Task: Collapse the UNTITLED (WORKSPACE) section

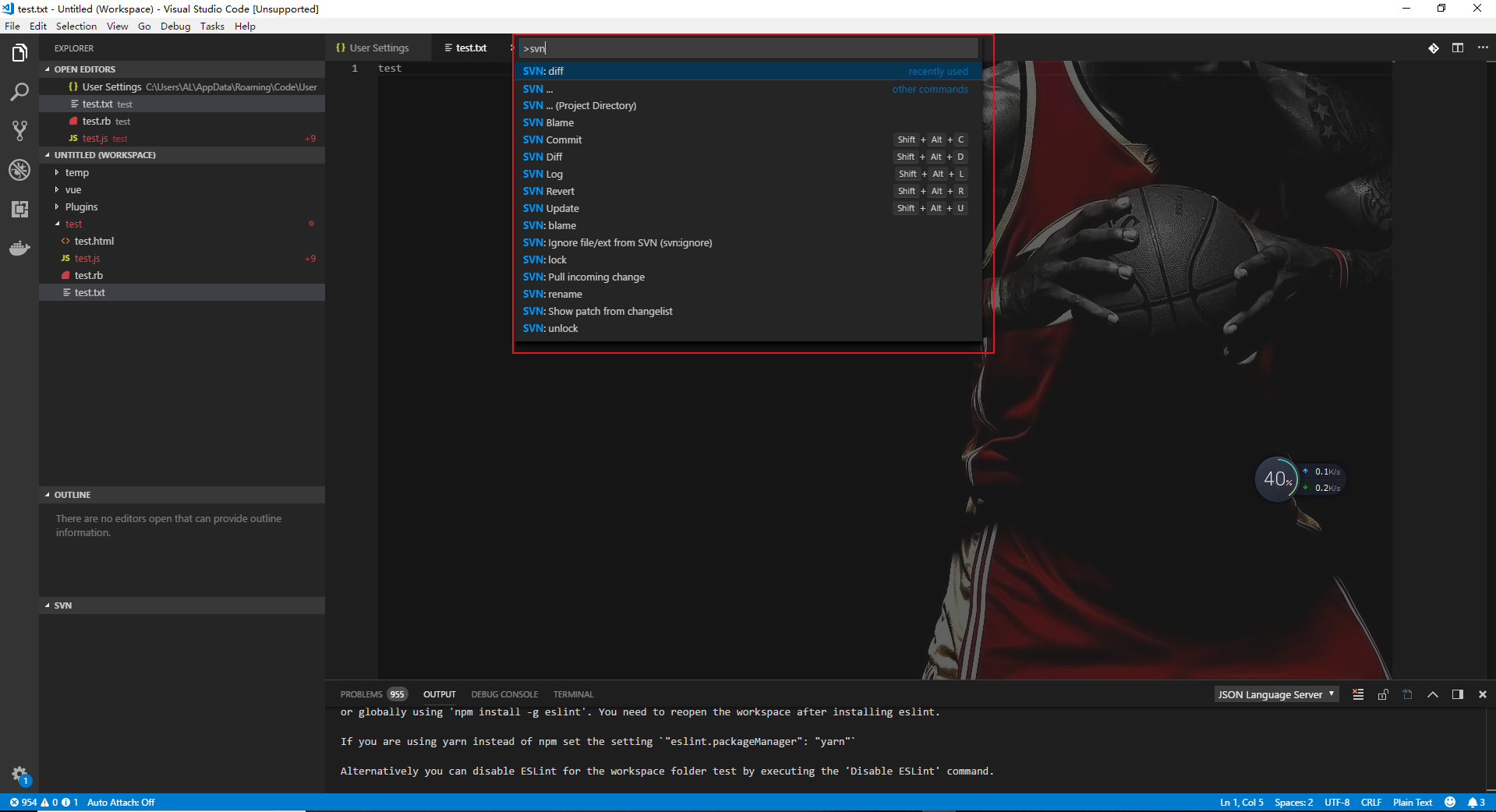Action: 182,155
